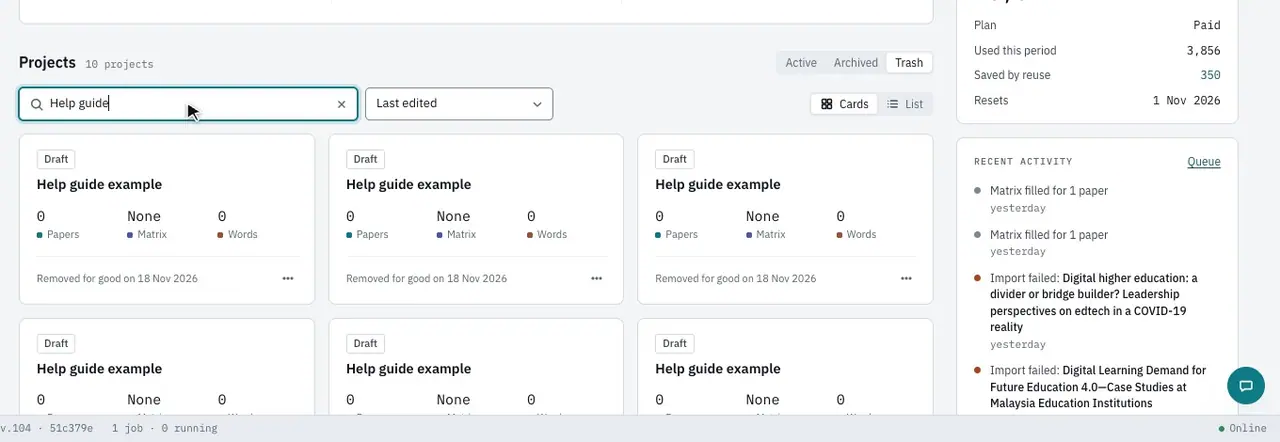Viewport: 1280px width, 442px height.
Task: Click the second Matrix filled for 1 paper entry
Action: (1049, 235)
